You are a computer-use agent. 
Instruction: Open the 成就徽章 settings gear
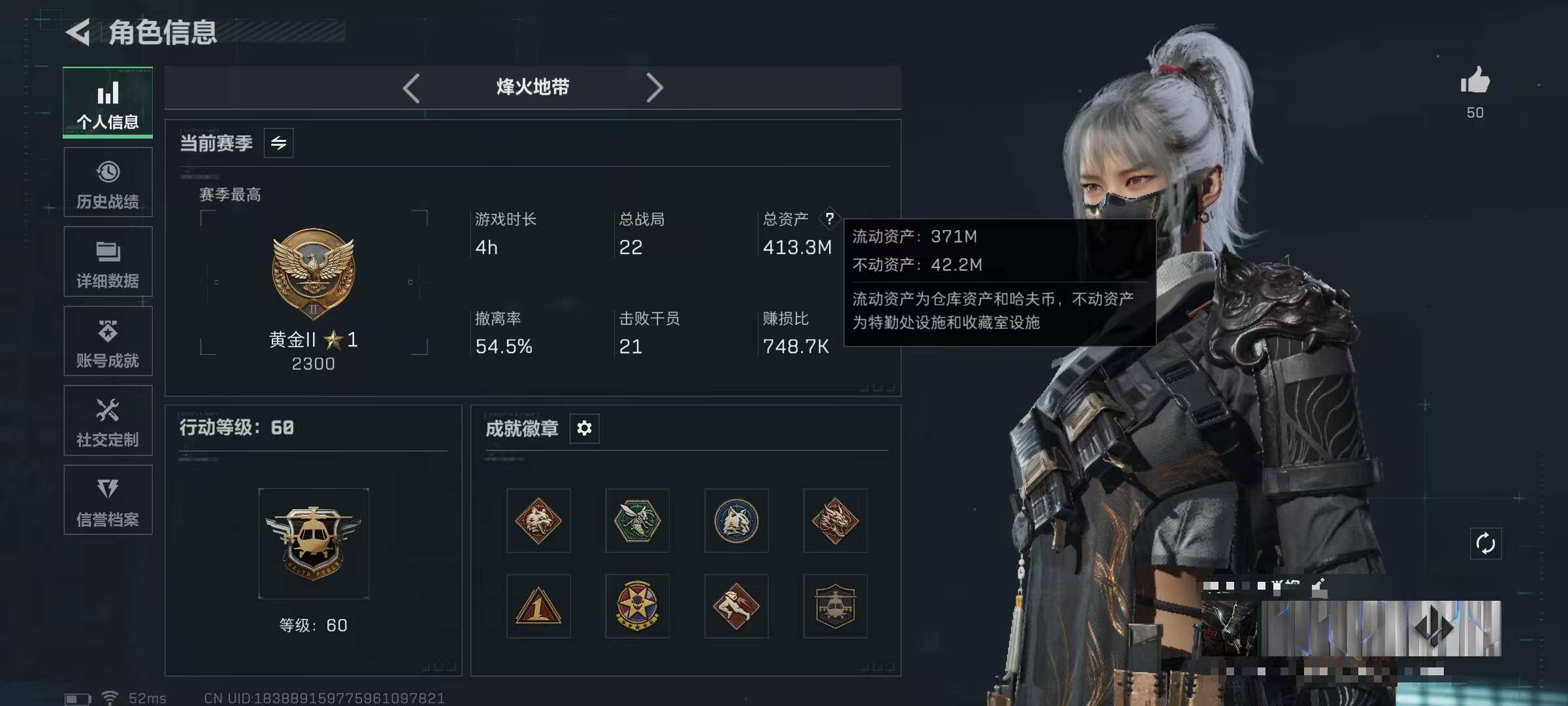(584, 428)
